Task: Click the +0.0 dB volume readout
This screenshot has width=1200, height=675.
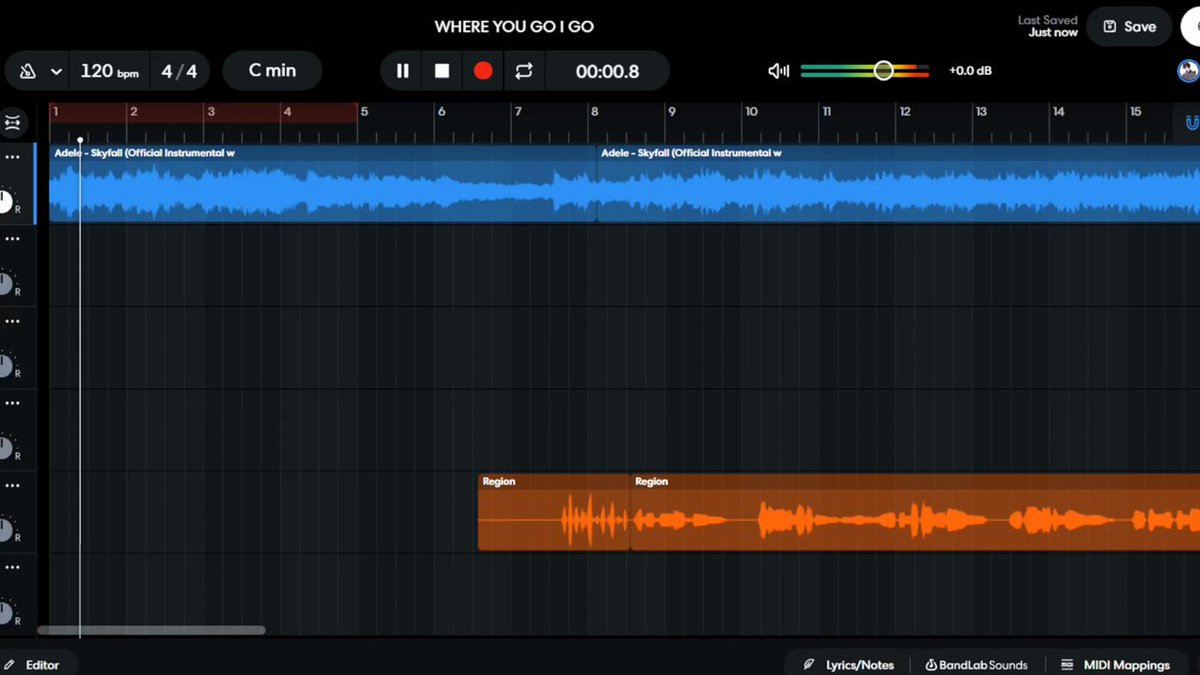Action: [970, 71]
